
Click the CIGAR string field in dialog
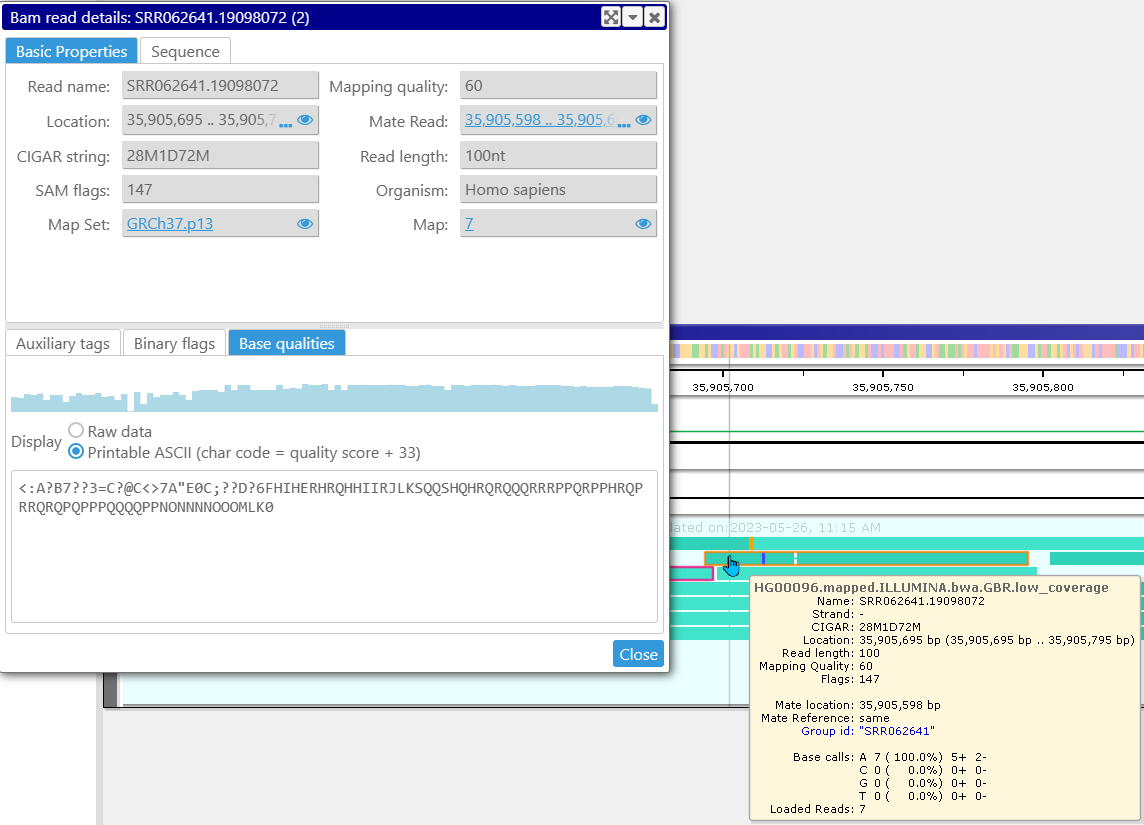pyautogui.click(x=220, y=155)
